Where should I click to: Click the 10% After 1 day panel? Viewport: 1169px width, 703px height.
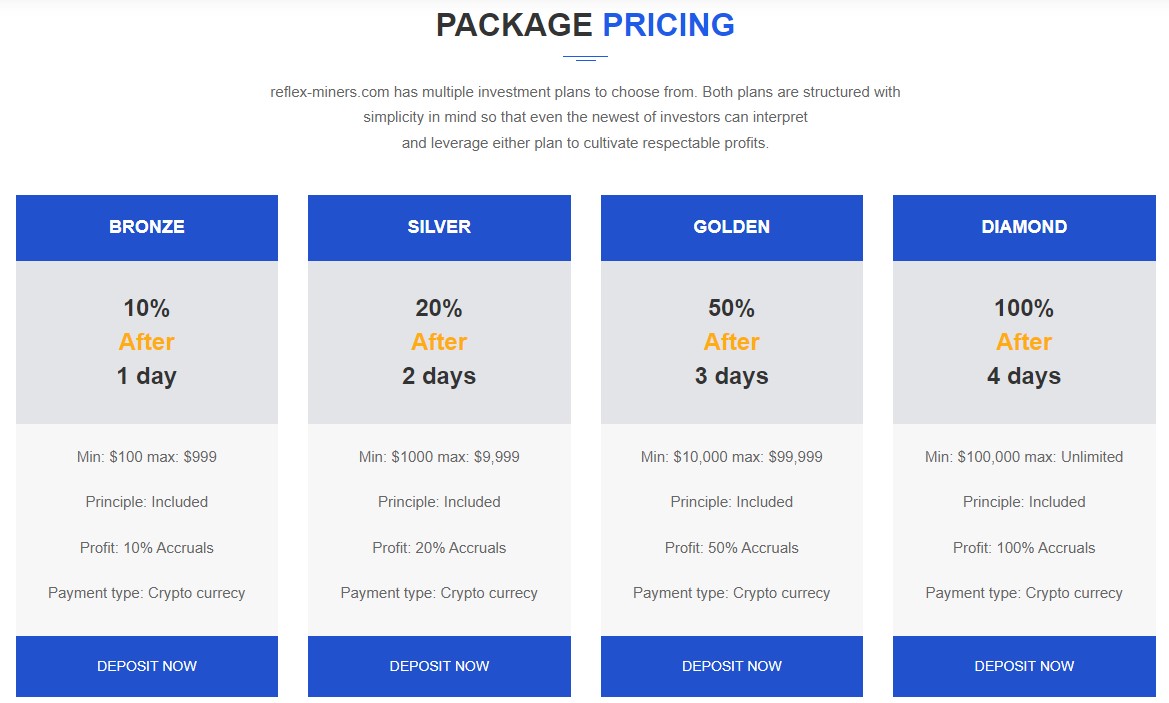[x=147, y=342]
